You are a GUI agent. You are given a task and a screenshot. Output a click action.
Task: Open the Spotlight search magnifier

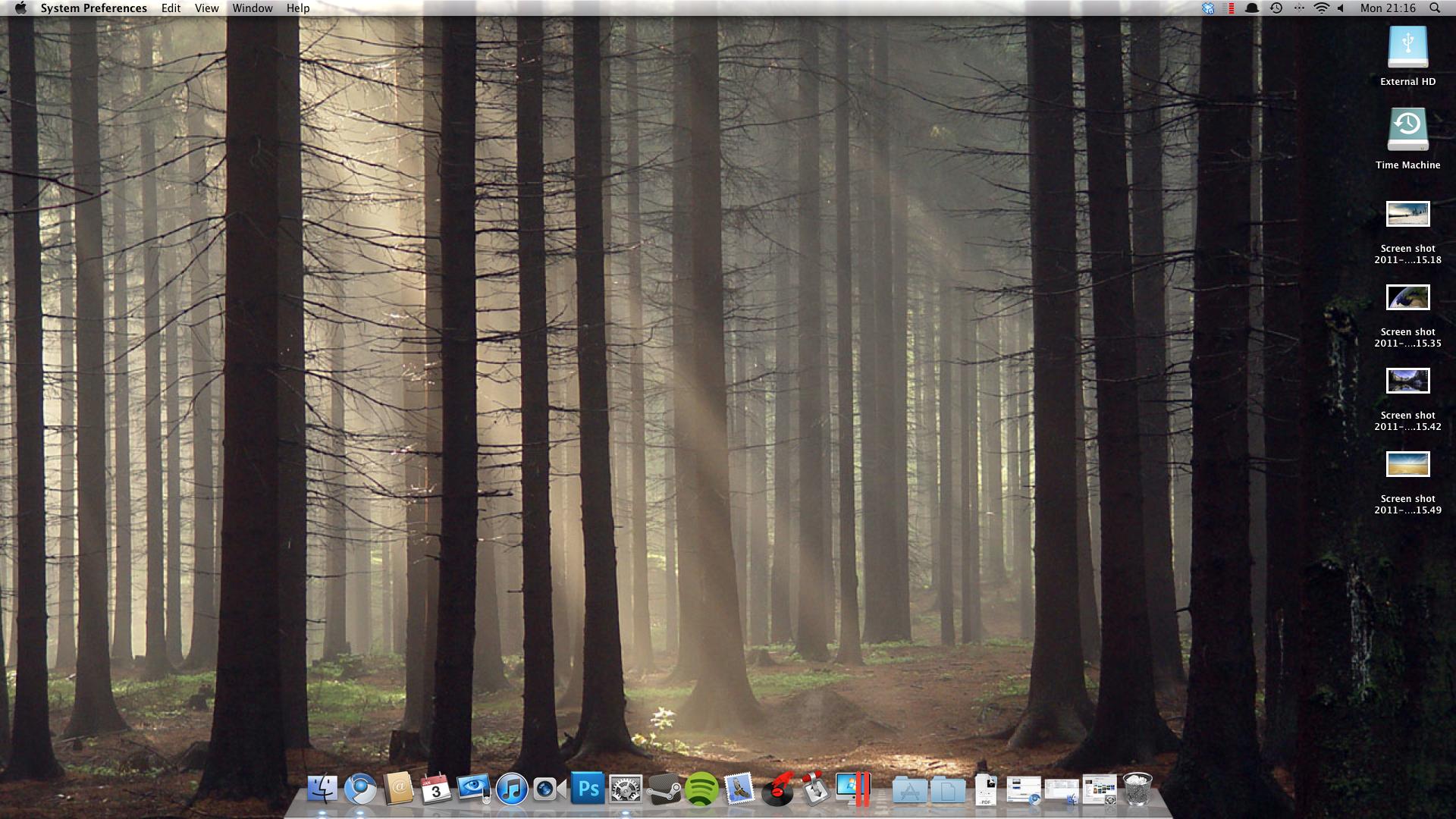1435,8
